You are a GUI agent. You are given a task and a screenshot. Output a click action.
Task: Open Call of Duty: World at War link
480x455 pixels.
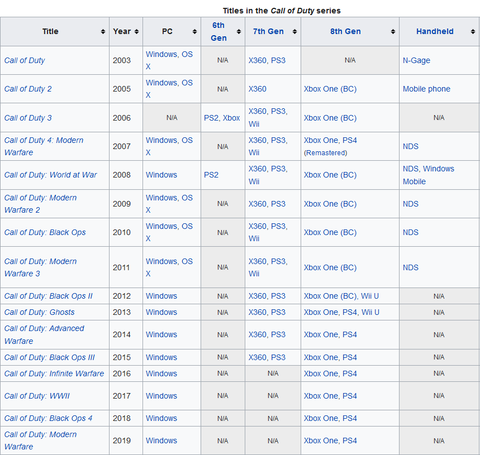50,175
